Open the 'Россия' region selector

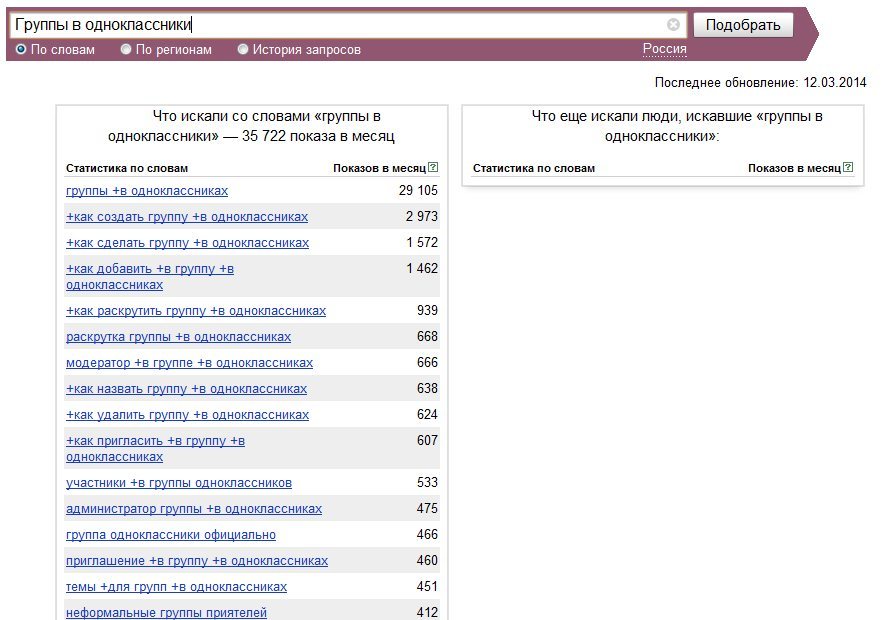(665, 49)
